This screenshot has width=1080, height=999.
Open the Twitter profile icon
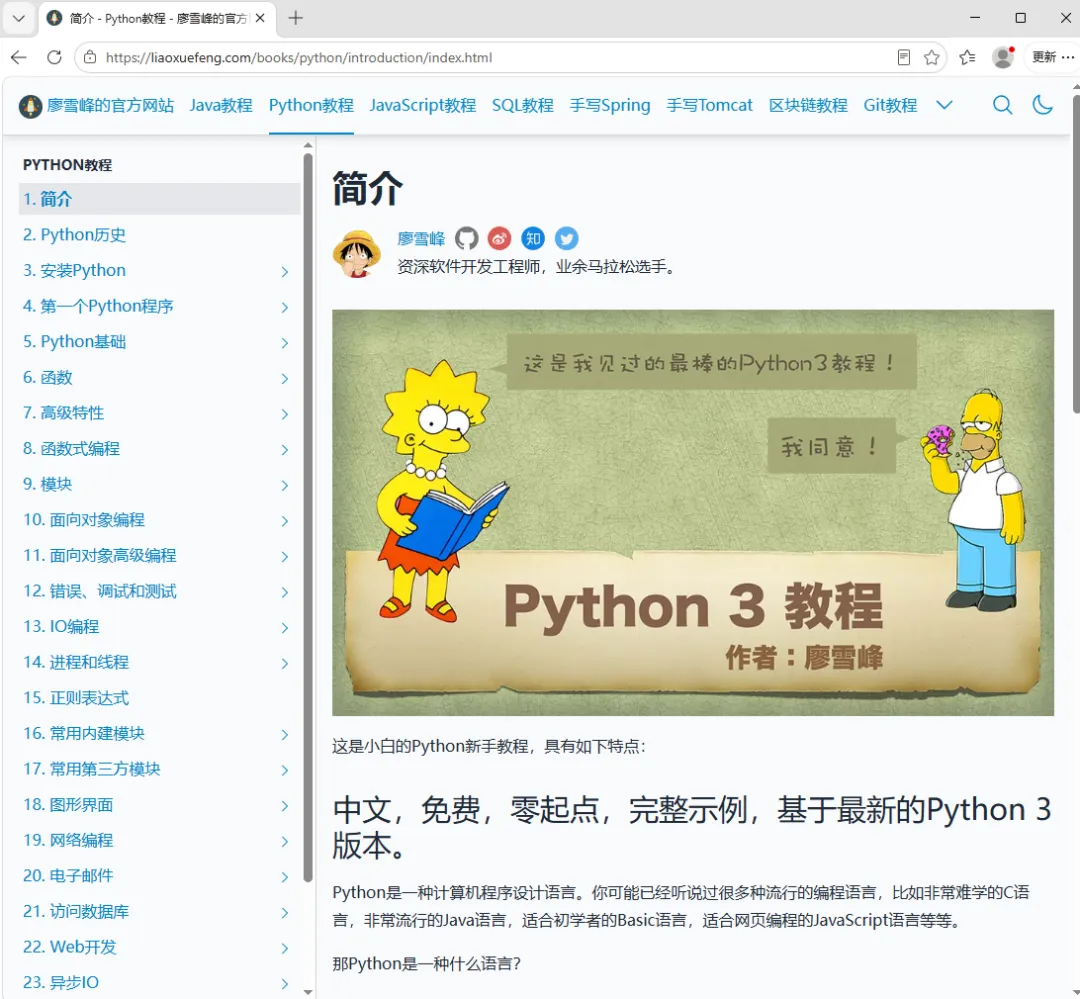coord(566,238)
